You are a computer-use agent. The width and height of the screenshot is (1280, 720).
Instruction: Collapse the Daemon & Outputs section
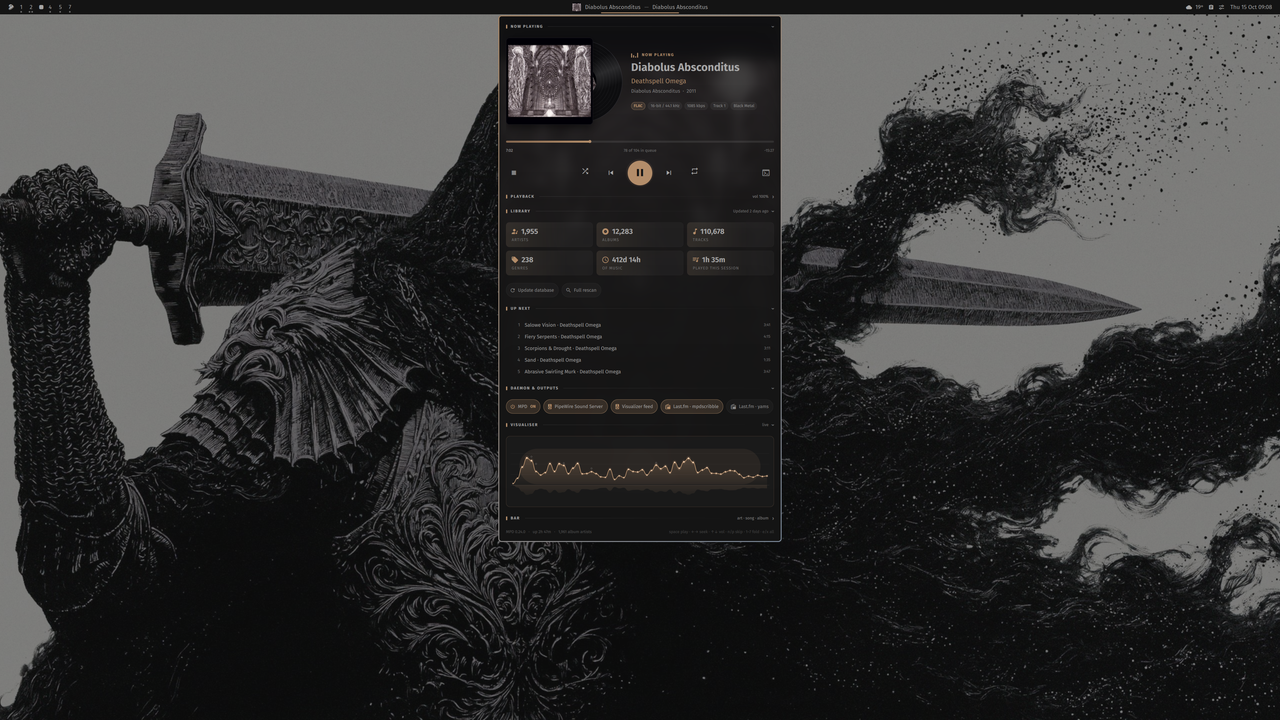coord(772,388)
